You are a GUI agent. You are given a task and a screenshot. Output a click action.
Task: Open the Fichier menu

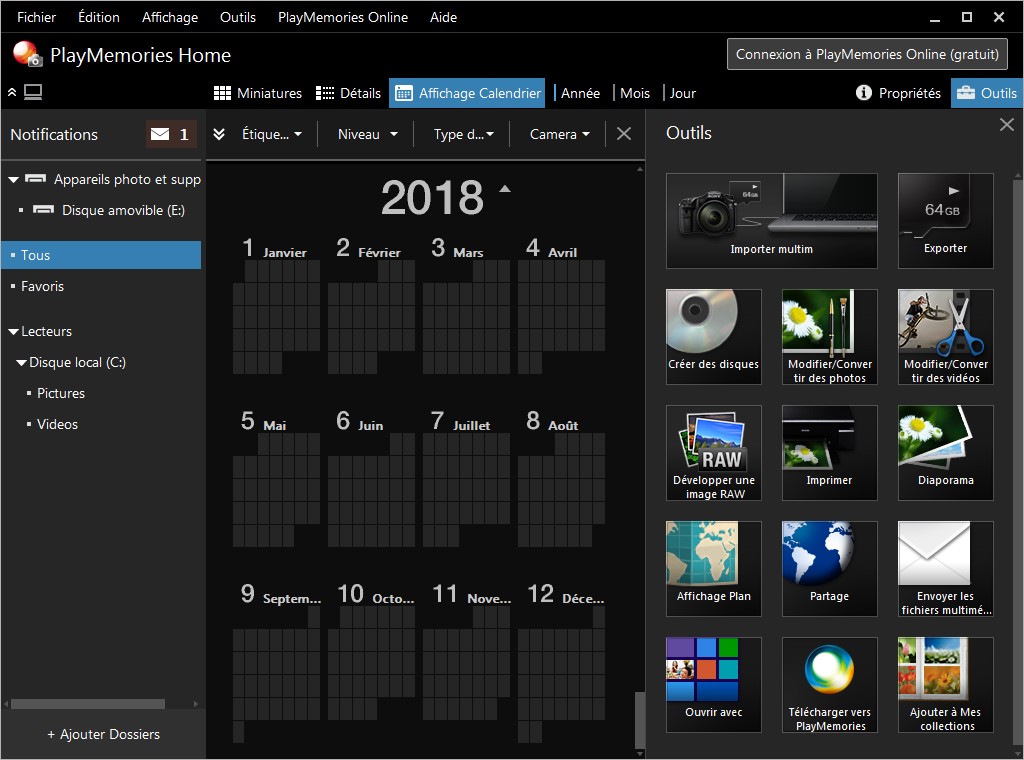point(37,17)
